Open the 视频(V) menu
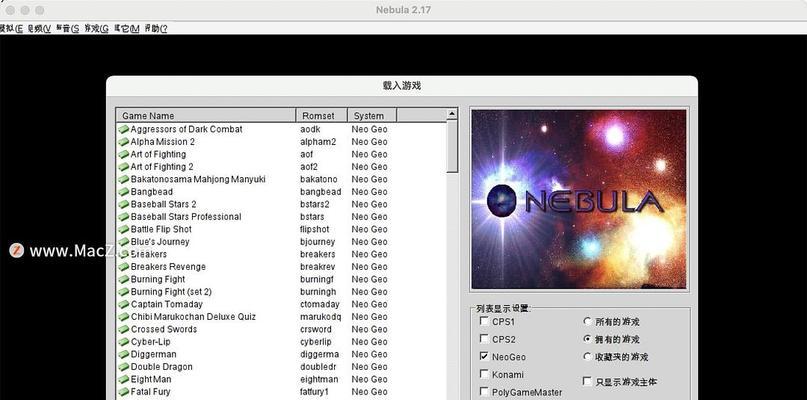Image resolution: width=807 pixels, height=400 pixels. [x=39, y=28]
